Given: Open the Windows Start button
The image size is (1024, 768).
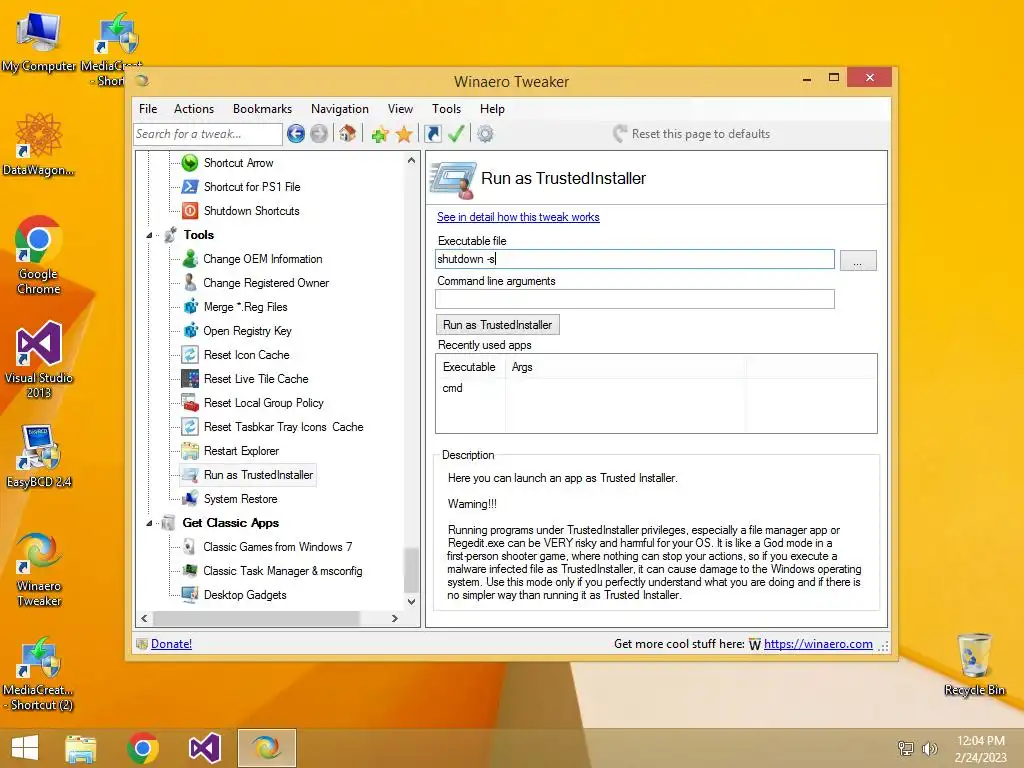Looking at the screenshot, I should tap(25, 748).
